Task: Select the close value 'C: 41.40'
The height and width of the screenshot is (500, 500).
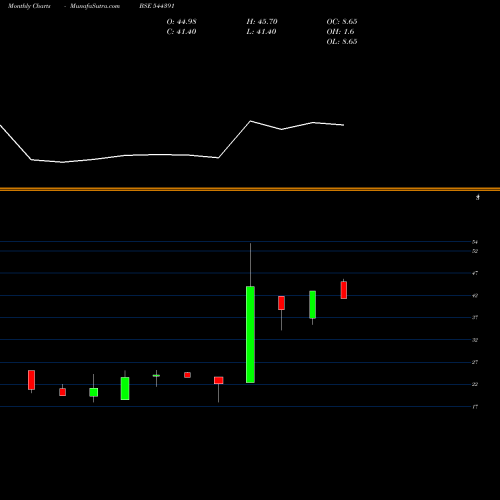Action: click(181, 32)
